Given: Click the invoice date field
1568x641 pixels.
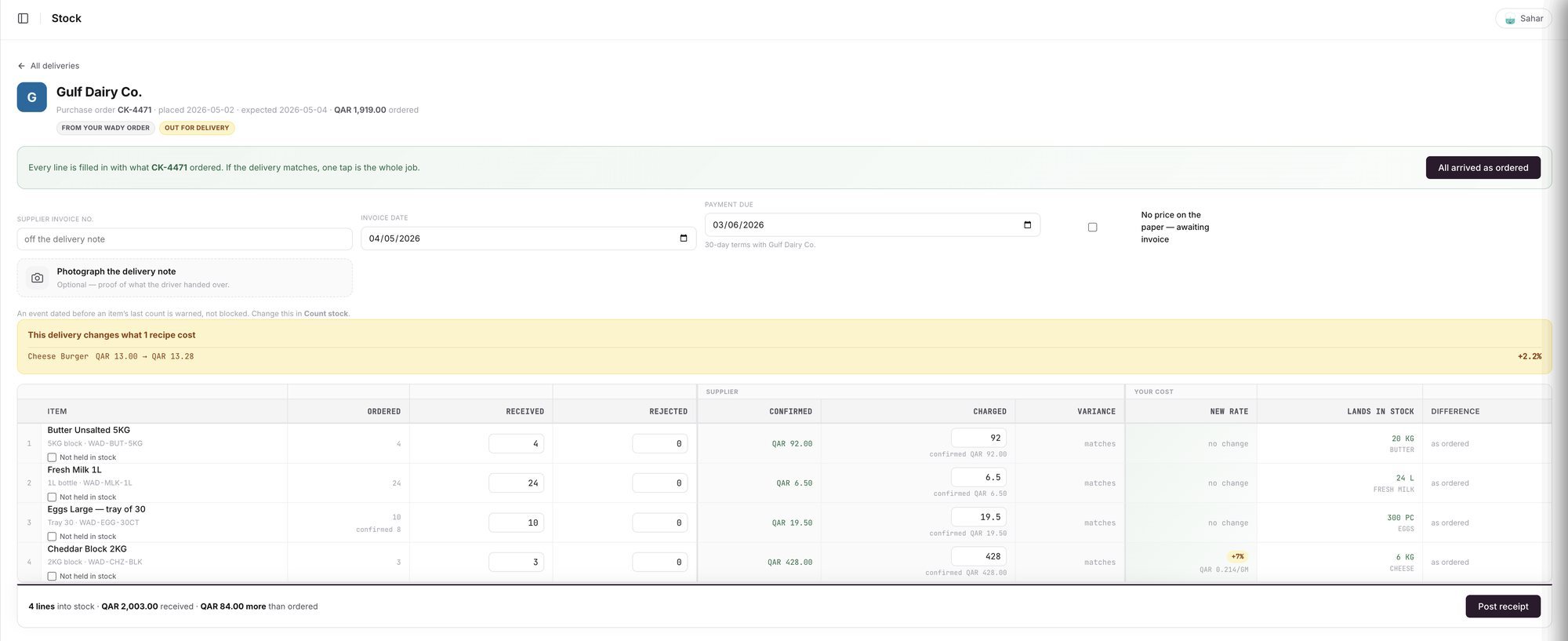Looking at the screenshot, I should click(528, 239).
